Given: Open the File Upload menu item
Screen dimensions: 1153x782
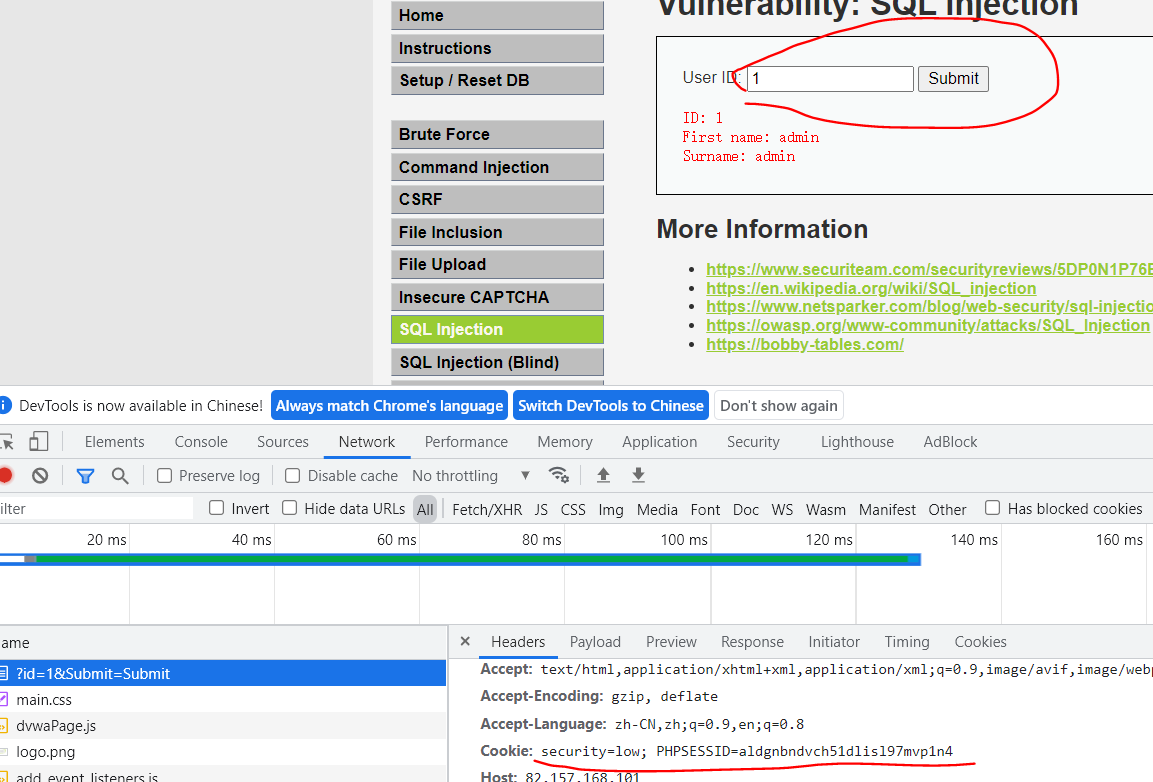Looking at the screenshot, I should 497,264.
